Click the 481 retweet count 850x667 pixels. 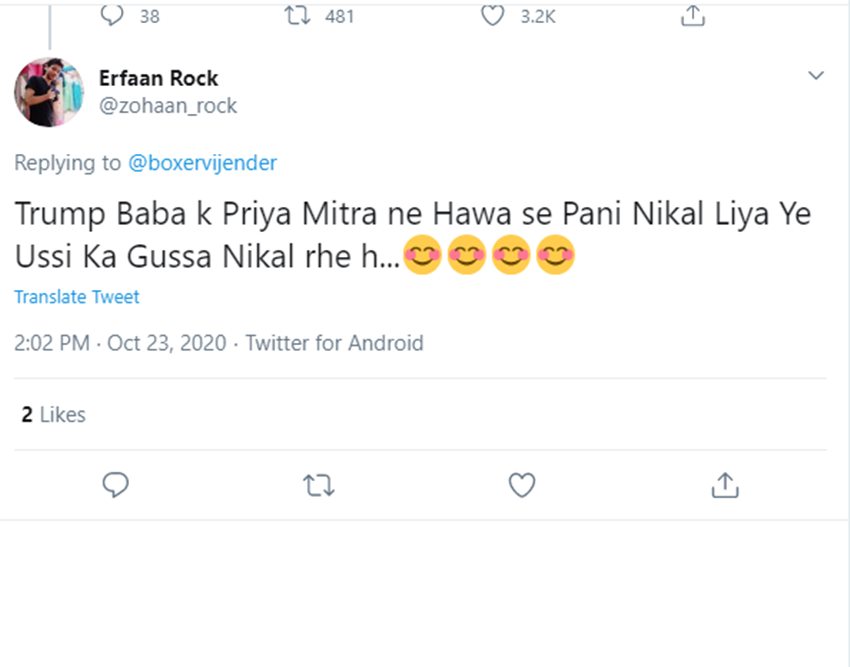point(340,16)
